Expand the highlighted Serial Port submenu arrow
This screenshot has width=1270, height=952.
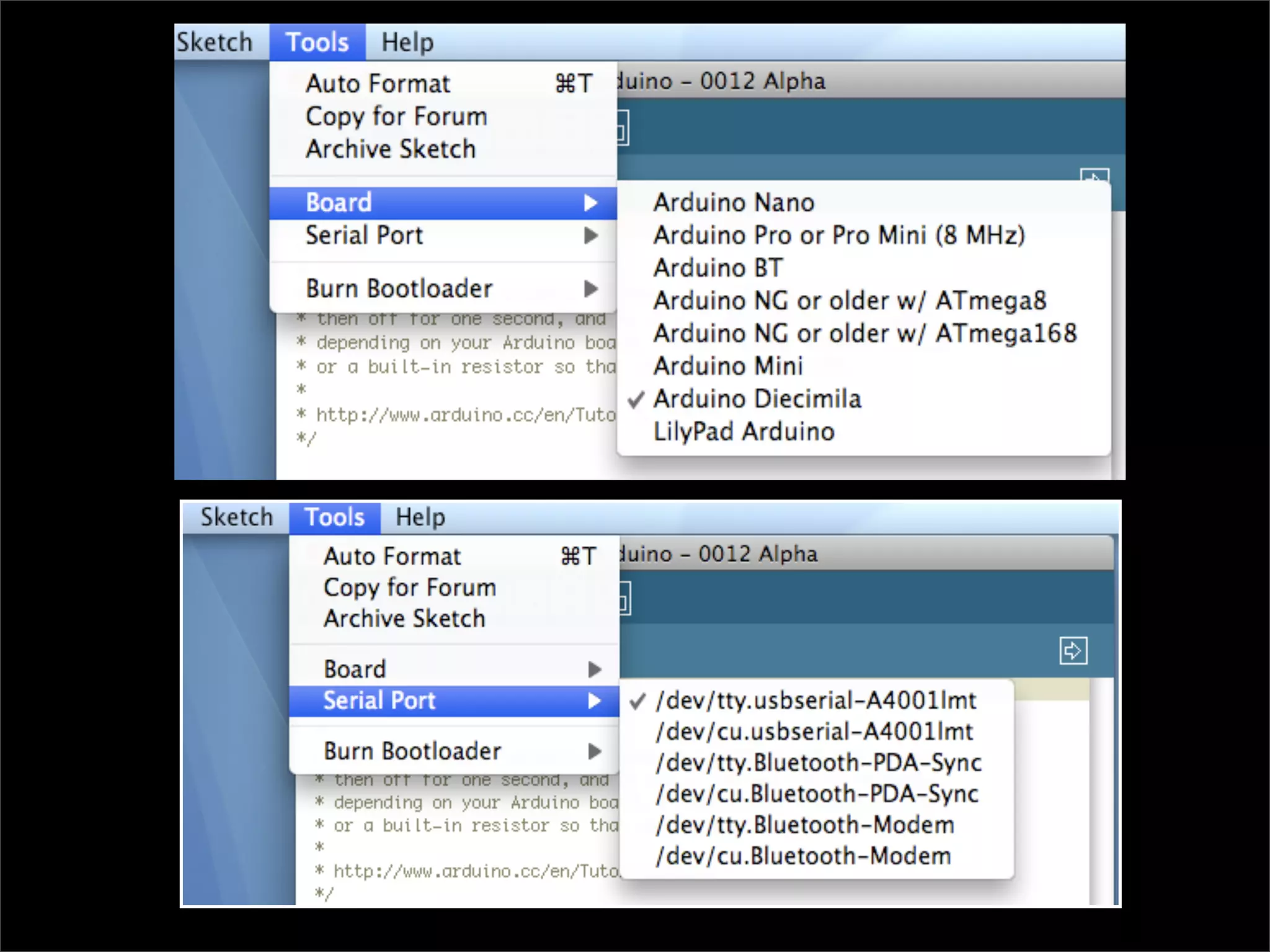(x=595, y=701)
